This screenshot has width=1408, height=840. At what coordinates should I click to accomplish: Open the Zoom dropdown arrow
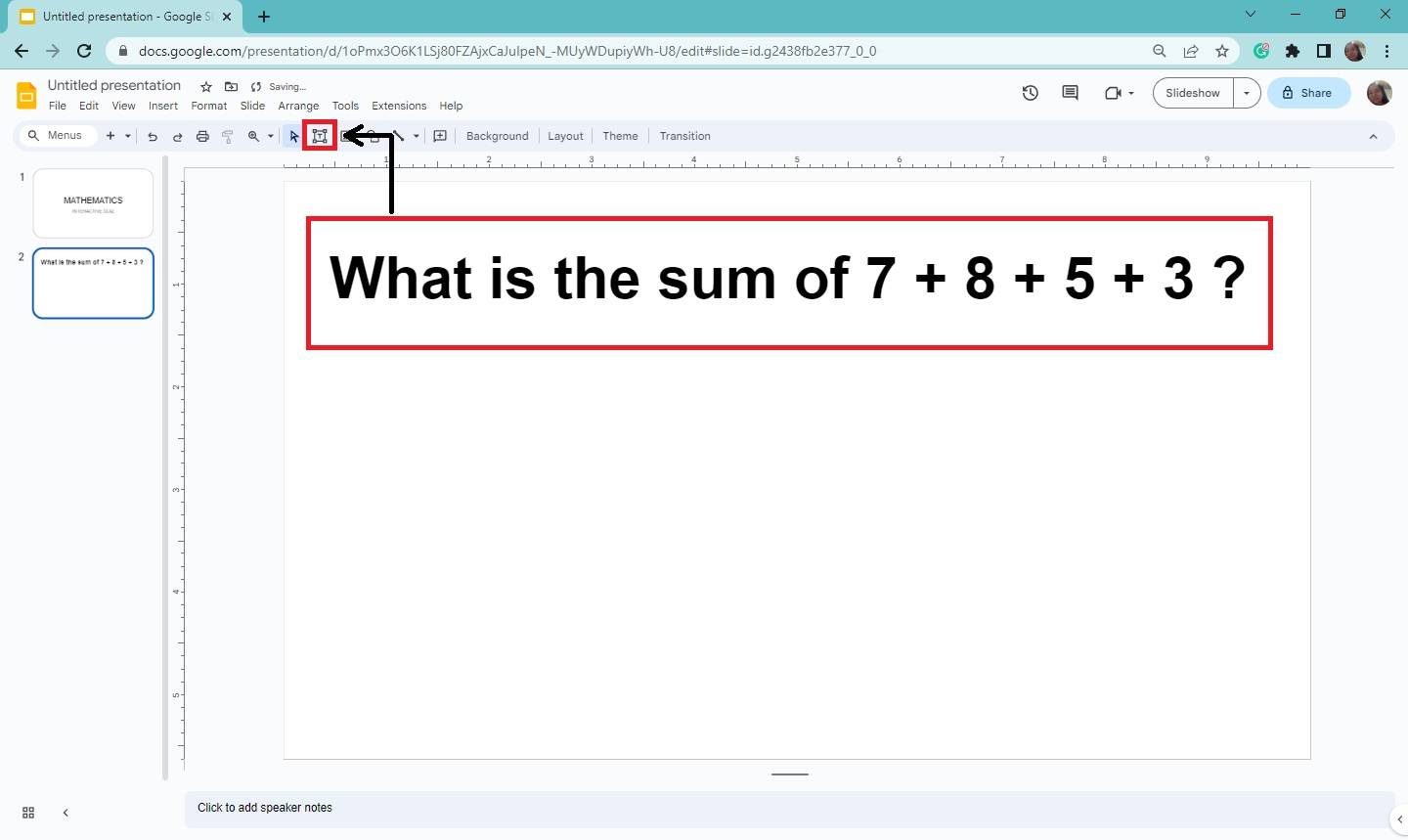[270, 136]
